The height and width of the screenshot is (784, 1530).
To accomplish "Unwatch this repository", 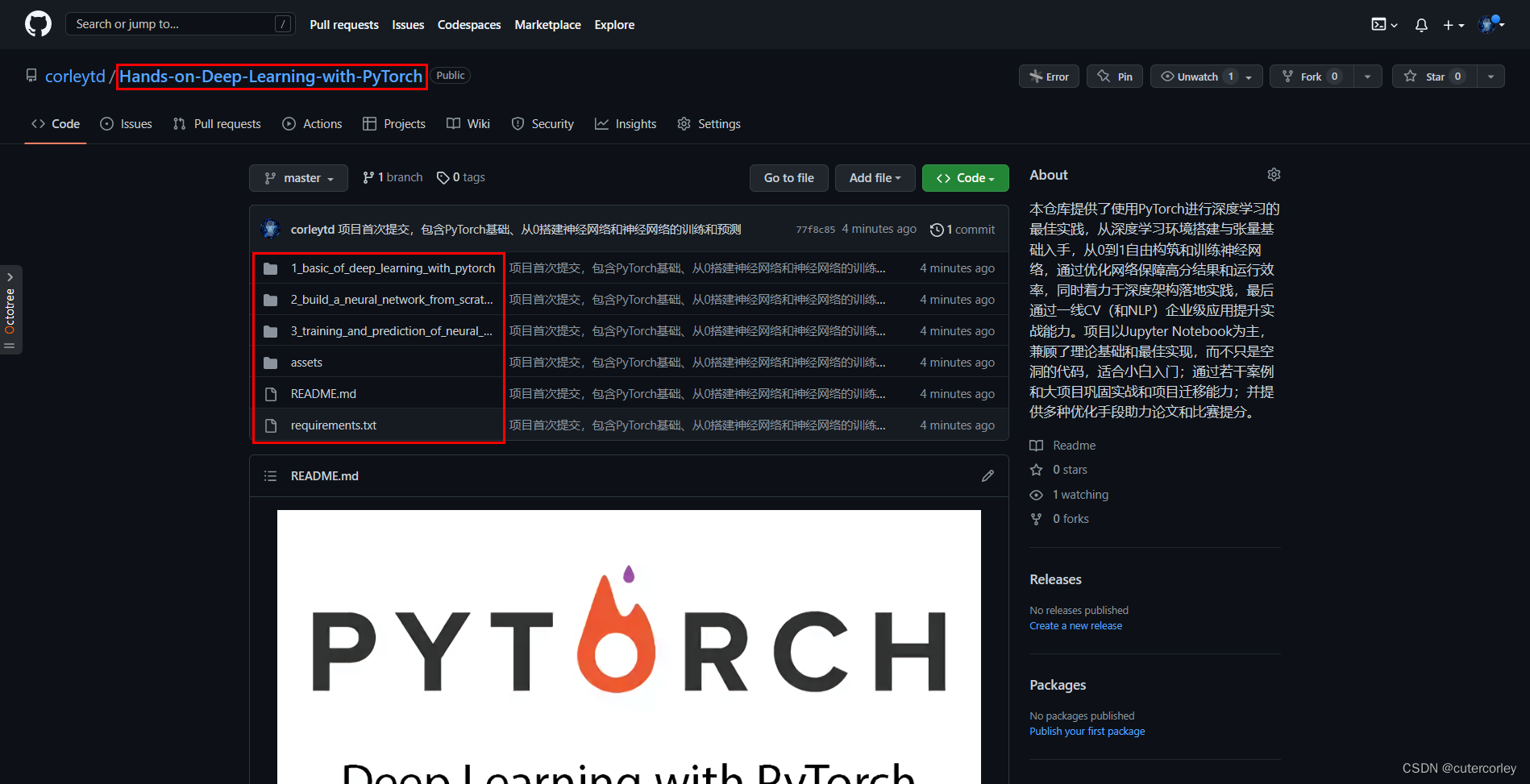I will coord(1198,76).
